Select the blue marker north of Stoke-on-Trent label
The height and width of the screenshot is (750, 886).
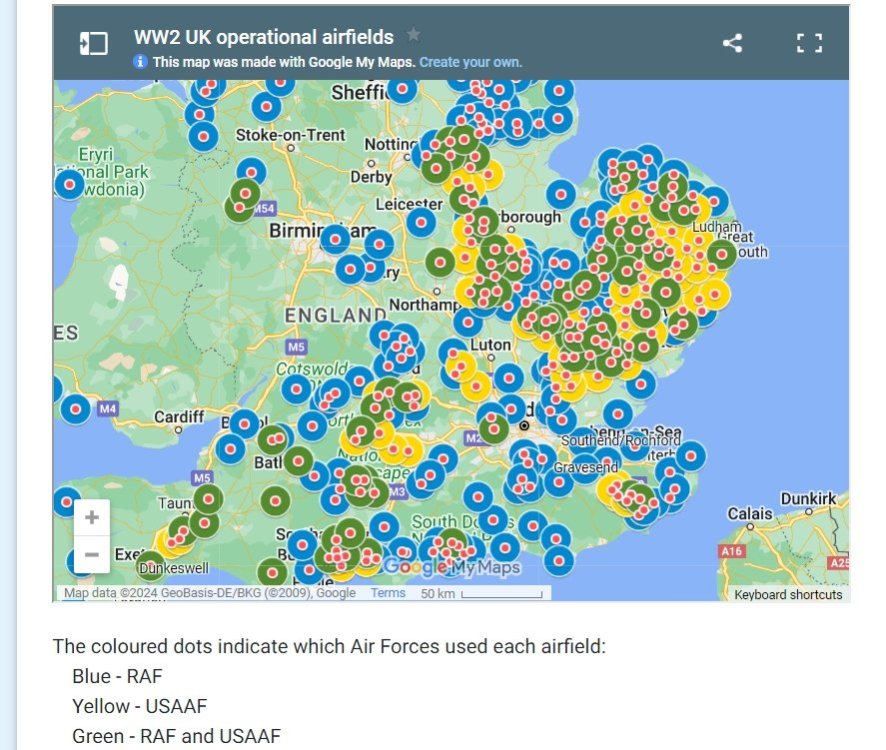(266, 106)
